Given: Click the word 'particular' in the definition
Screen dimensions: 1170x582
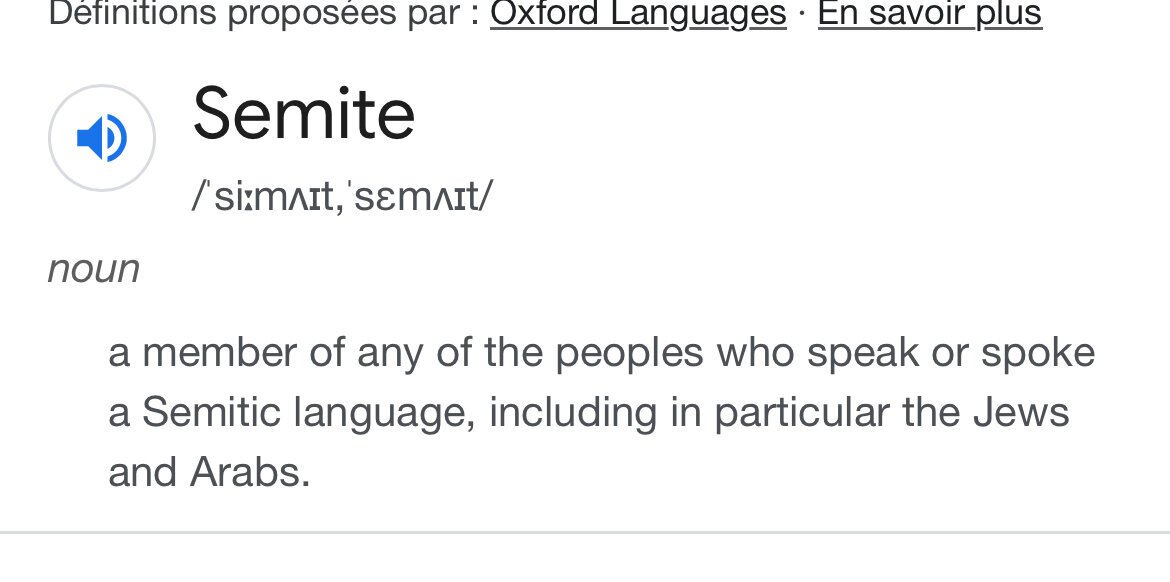Looking at the screenshot, I should click(801, 413).
